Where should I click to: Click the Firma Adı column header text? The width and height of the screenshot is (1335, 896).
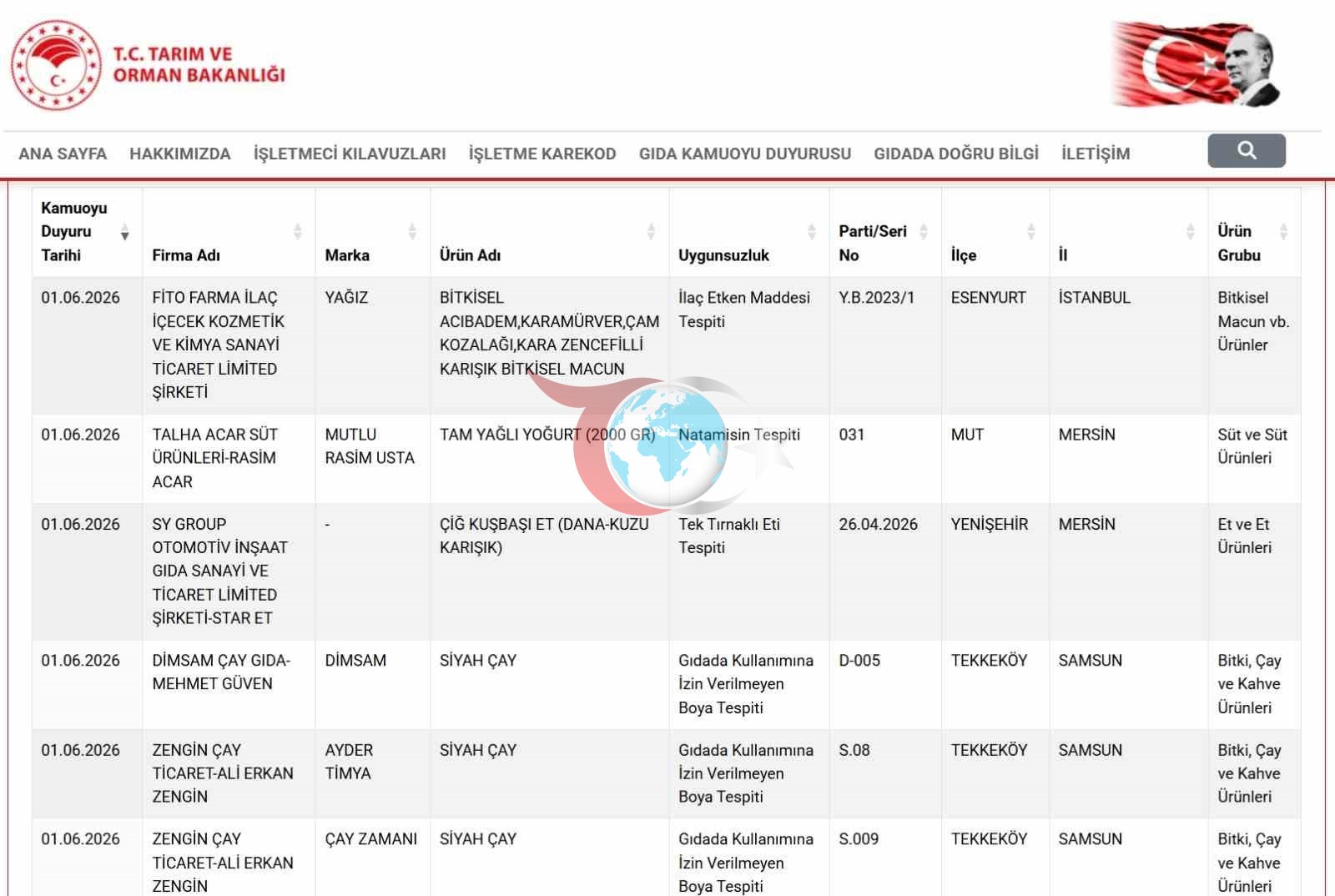pyautogui.click(x=186, y=255)
